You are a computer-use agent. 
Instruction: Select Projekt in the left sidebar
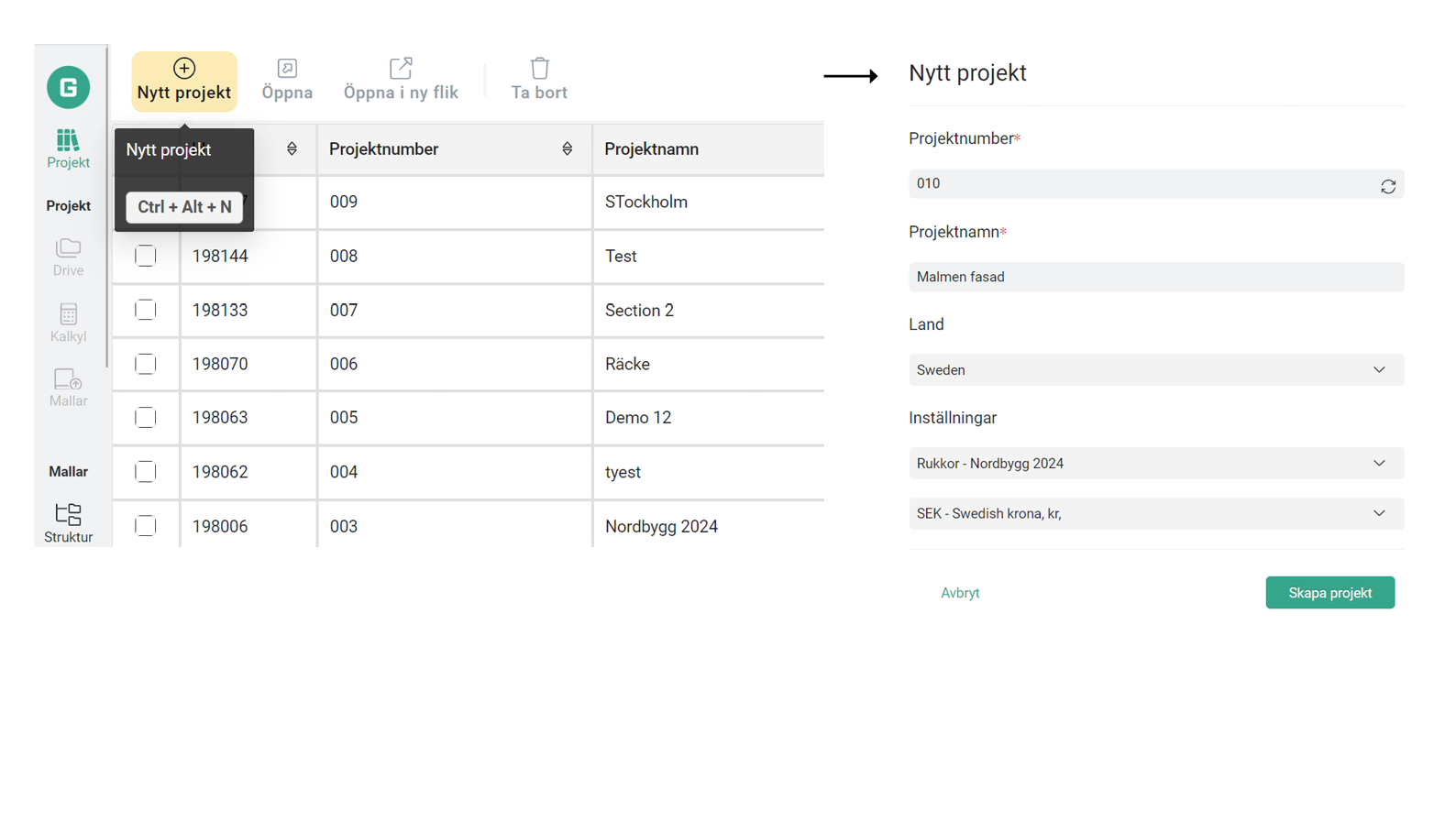pos(68,149)
